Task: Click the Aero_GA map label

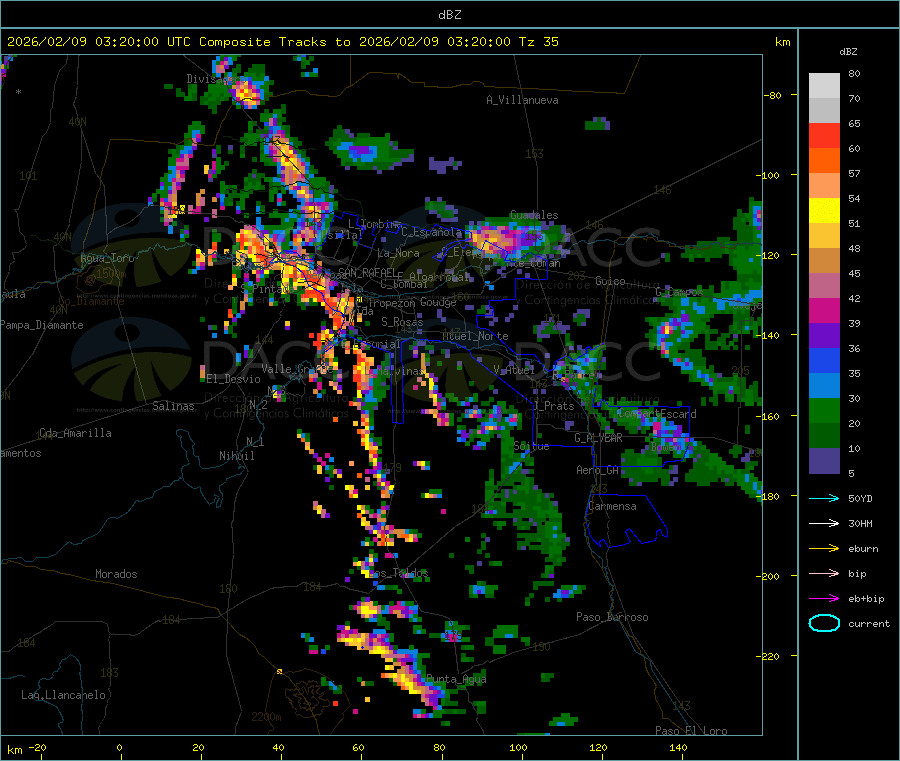Action: pos(598,470)
